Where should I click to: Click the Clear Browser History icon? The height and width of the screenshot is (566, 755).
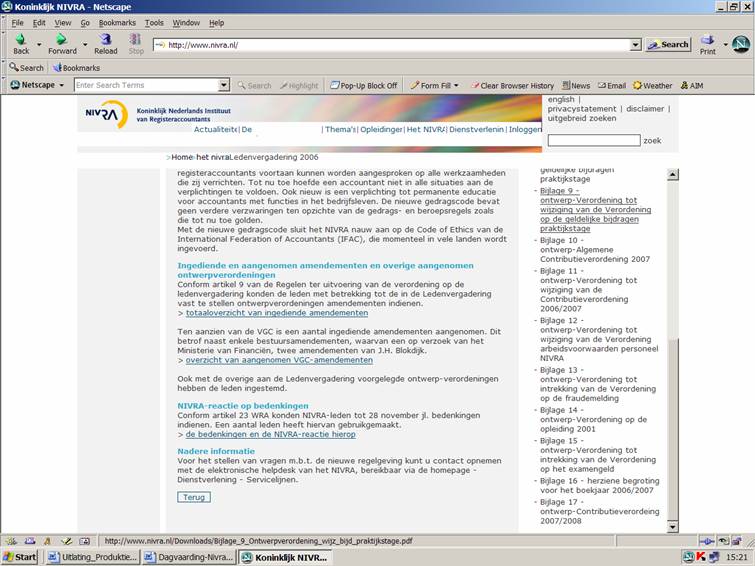pyautogui.click(x=475, y=85)
